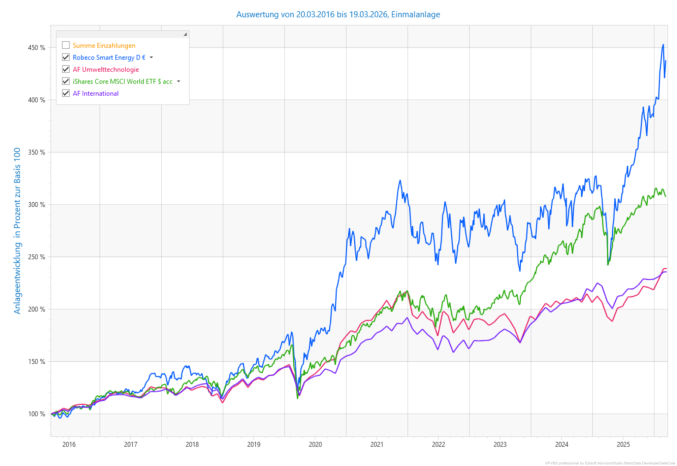Image resolution: width=677 pixels, height=466 pixels.
Task: Click the chart title 'Auswertung von 20.03.2016'
Action: [338, 15]
